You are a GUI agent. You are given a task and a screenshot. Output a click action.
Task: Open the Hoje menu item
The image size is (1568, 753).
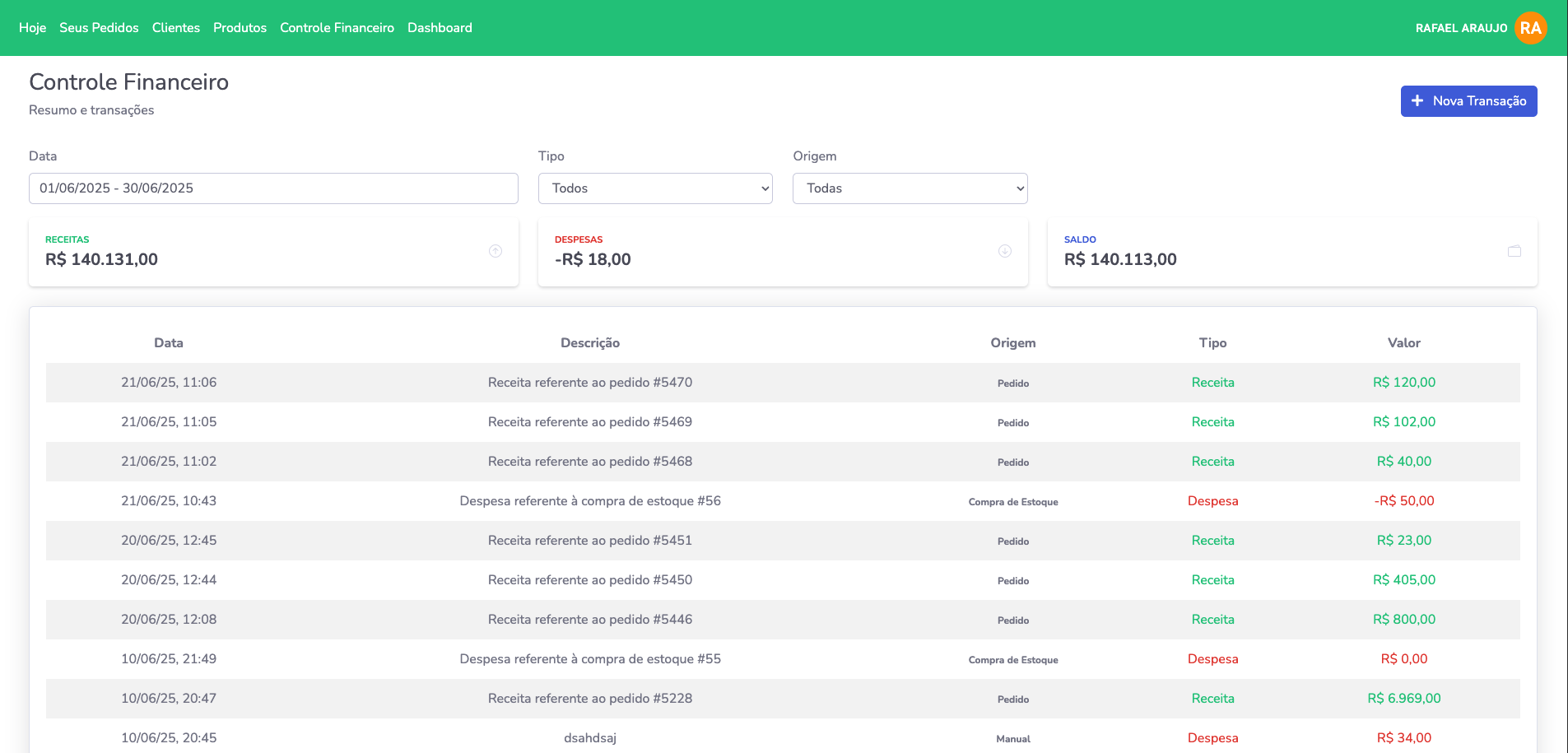(32, 28)
